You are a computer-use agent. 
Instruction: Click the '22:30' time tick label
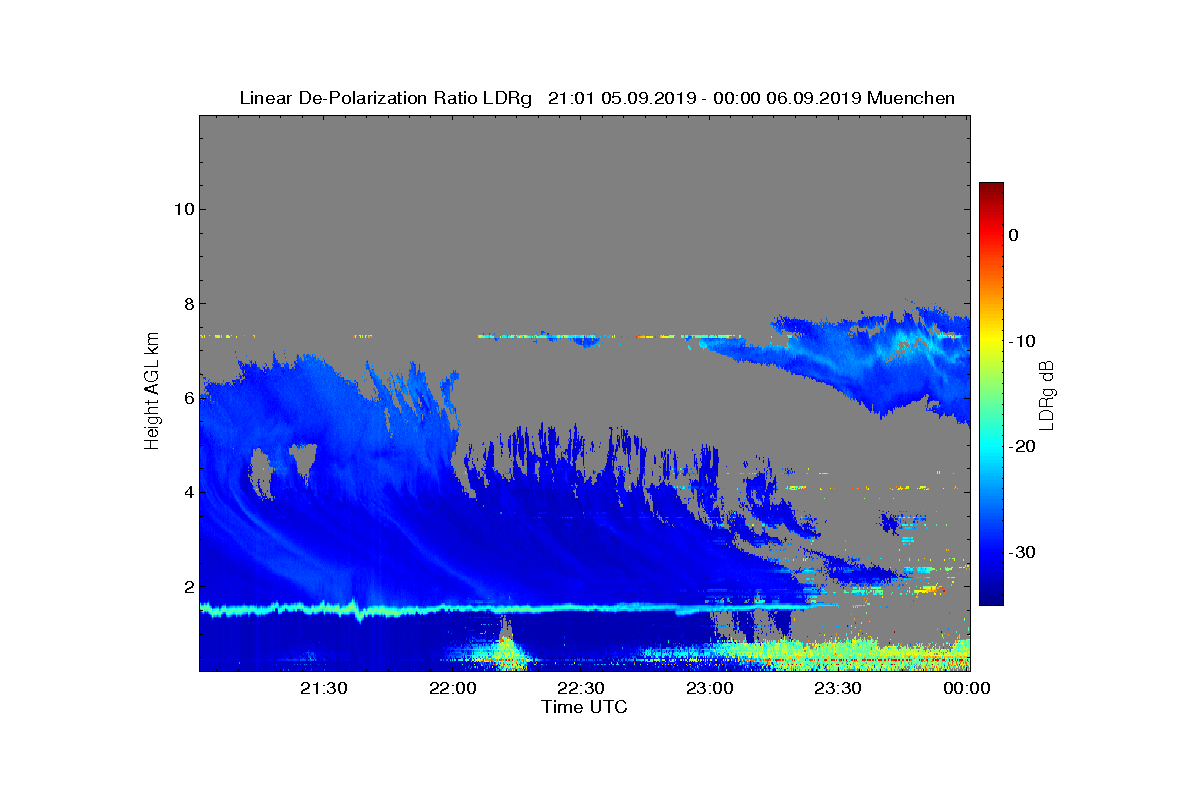tap(581, 688)
